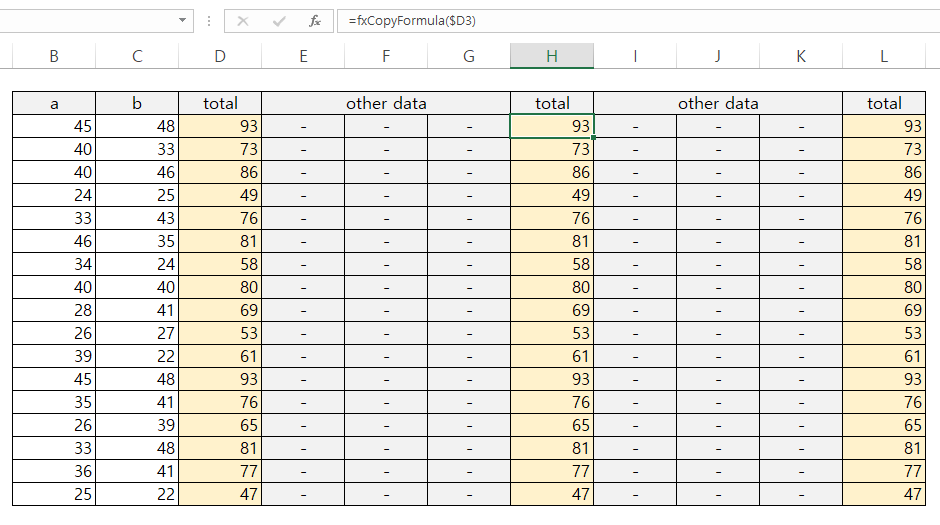Click cell 24 in column B, row with 25
940x525 pixels.
coord(54,195)
